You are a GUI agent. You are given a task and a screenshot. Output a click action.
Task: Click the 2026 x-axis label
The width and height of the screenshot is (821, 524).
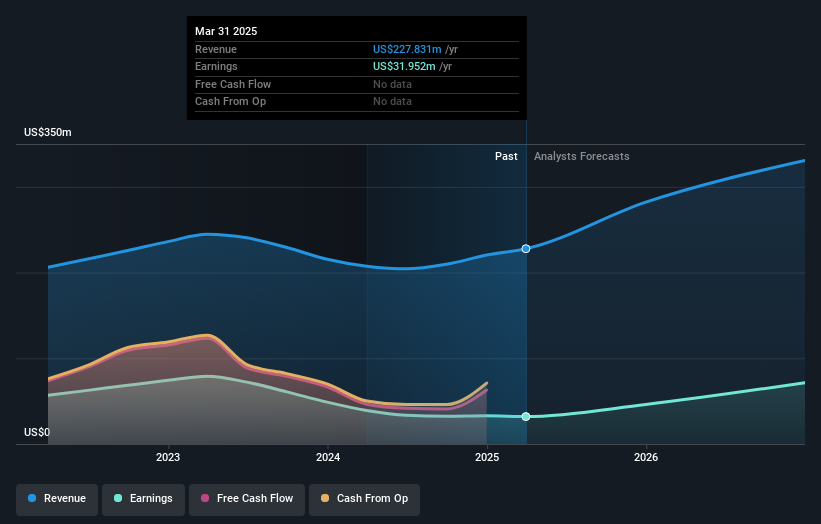646,458
